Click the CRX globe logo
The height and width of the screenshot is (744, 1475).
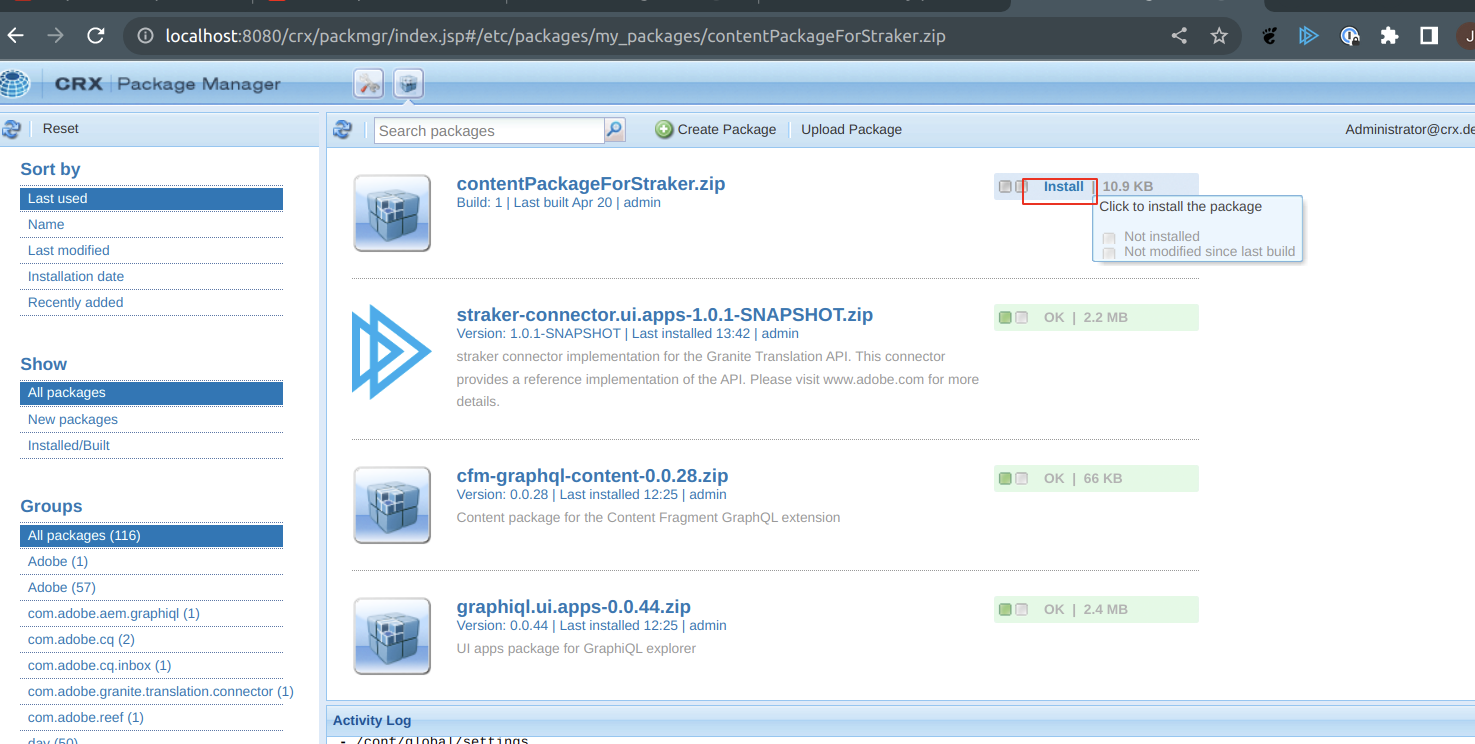[x=14, y=84]
